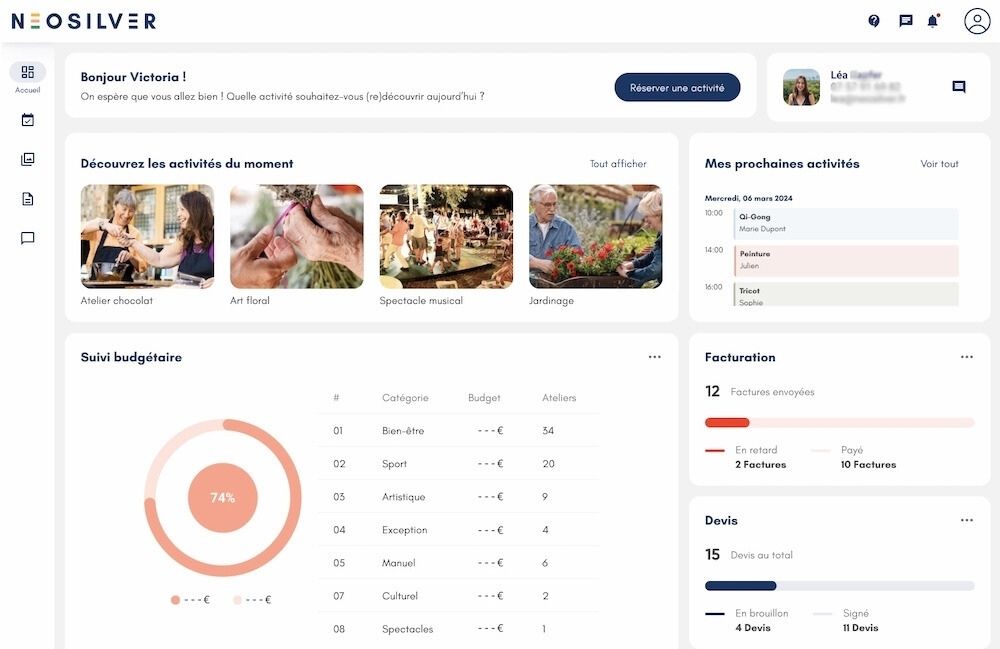Select the Qi-Gong appointment entry
The height and width of the screenshot is (649, 1000).
845,222
